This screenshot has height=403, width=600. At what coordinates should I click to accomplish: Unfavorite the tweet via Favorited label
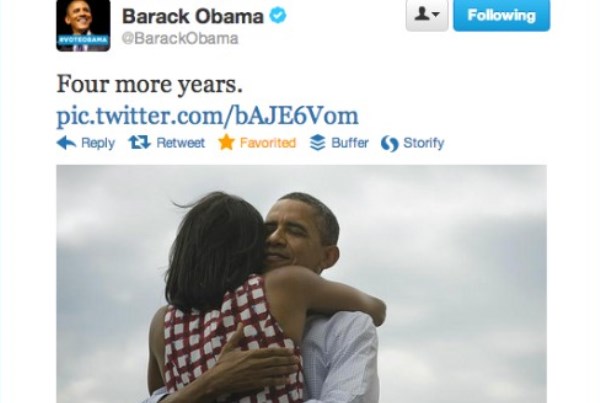(267, 143)
